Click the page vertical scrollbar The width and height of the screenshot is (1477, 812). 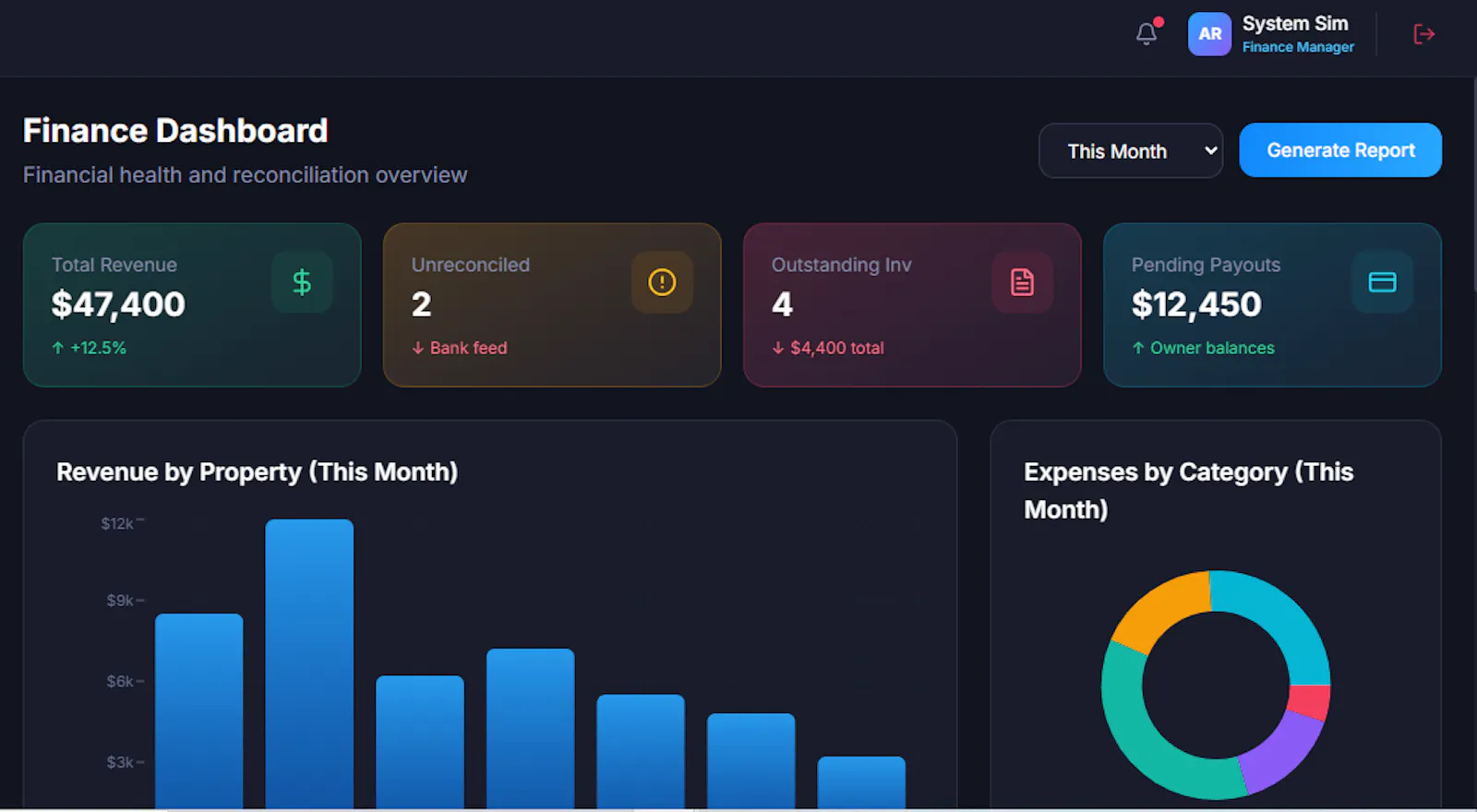(x=1473, y=185)
